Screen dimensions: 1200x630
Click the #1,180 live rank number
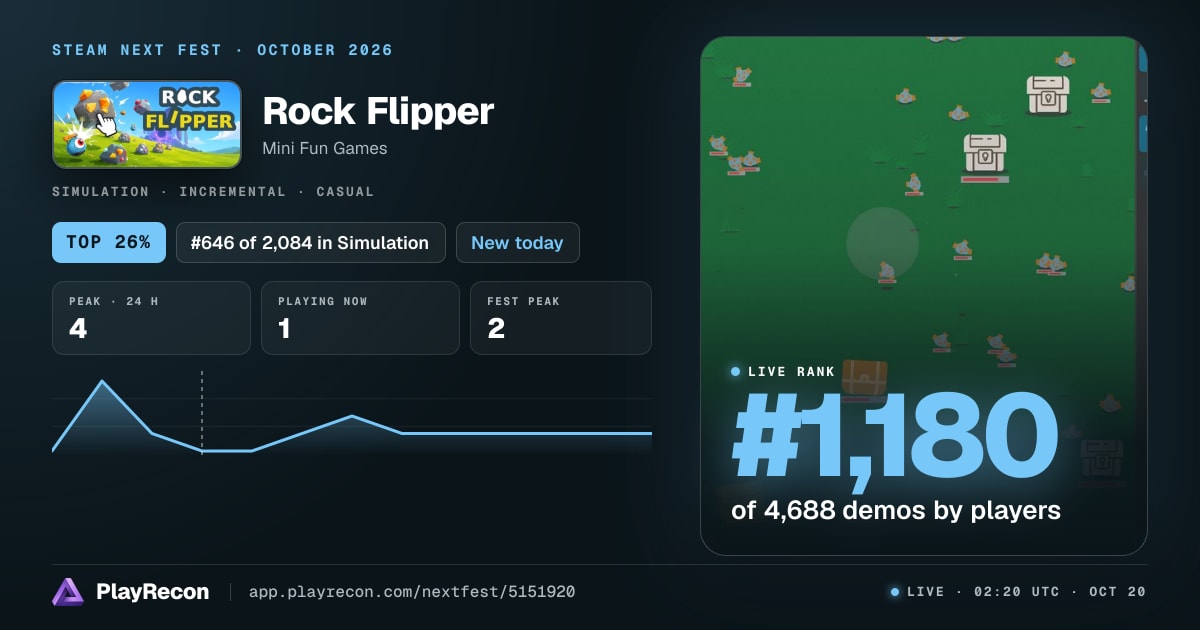point(895,438)
